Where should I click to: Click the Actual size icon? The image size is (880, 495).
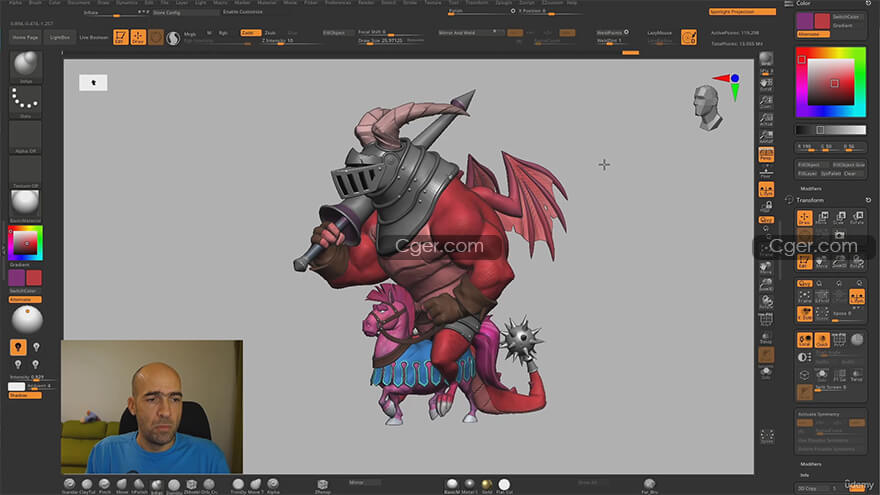(x=766, y=119)
